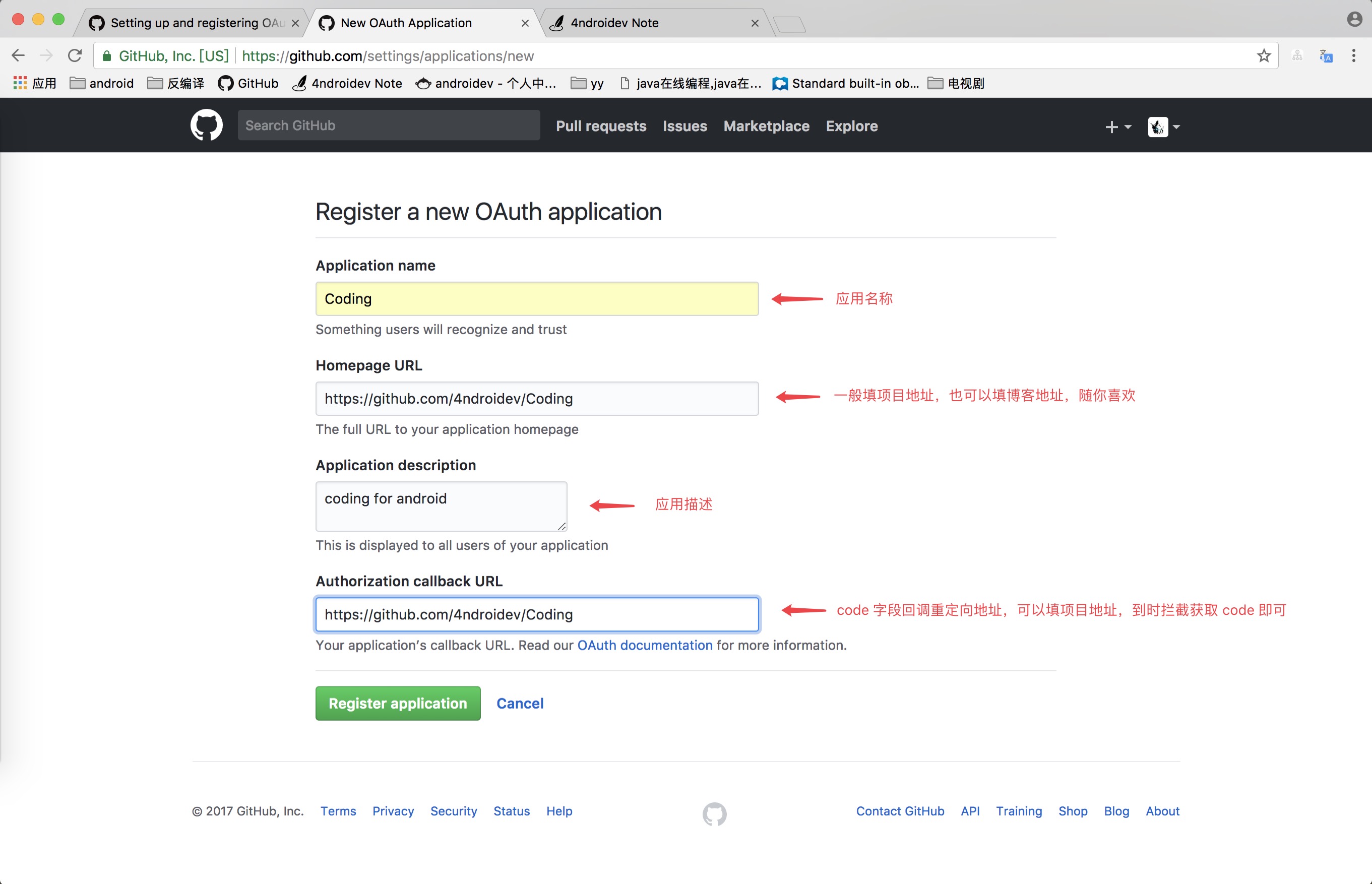The image size is (1372, 884).
Task: Open Explore in the header
Action: tap(852, 125)
